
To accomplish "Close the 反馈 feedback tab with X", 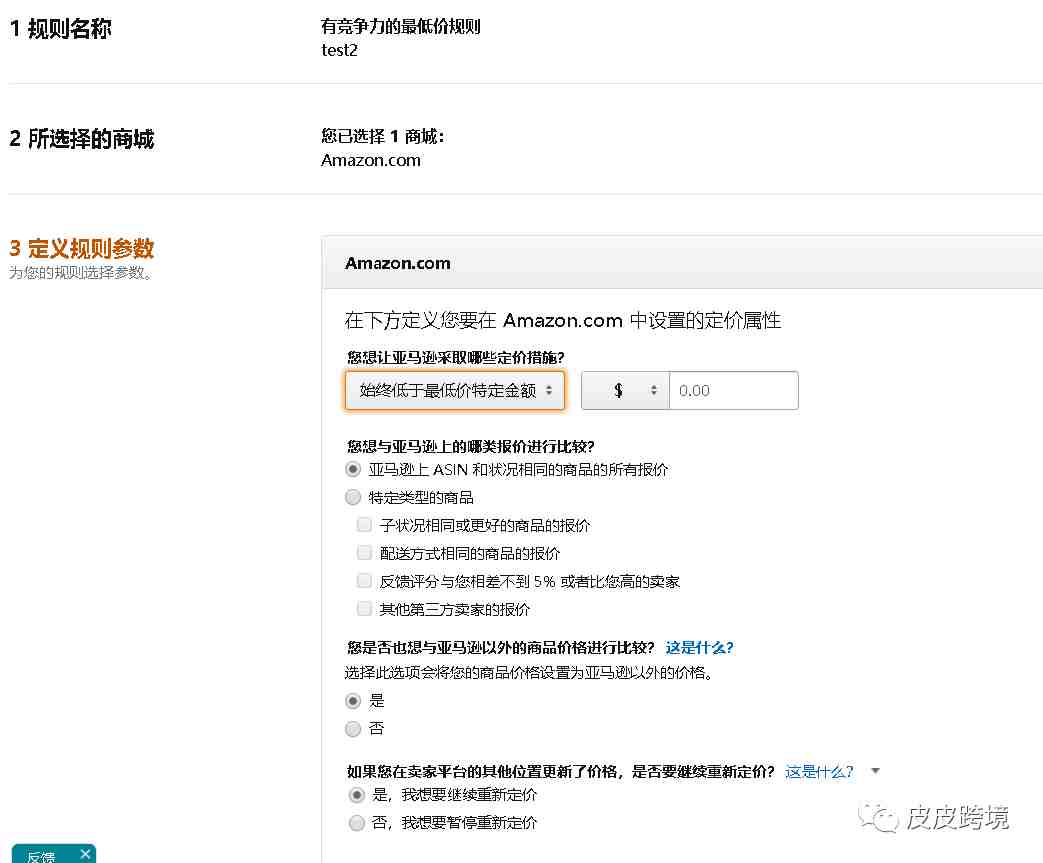I will (x=85, y=854).
